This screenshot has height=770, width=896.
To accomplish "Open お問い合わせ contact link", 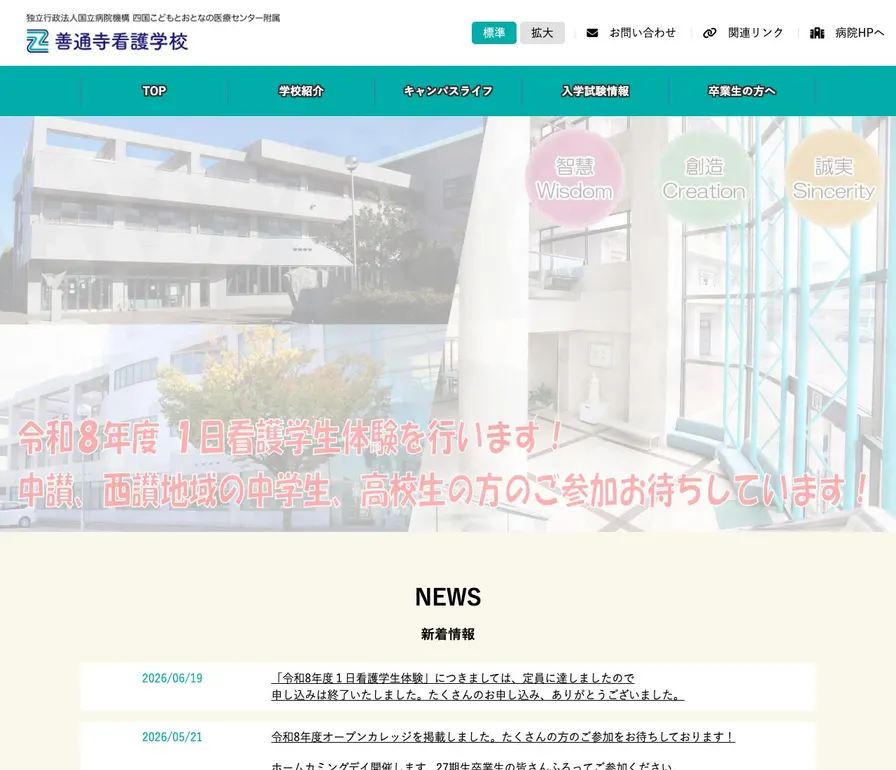I will point(642,33).
